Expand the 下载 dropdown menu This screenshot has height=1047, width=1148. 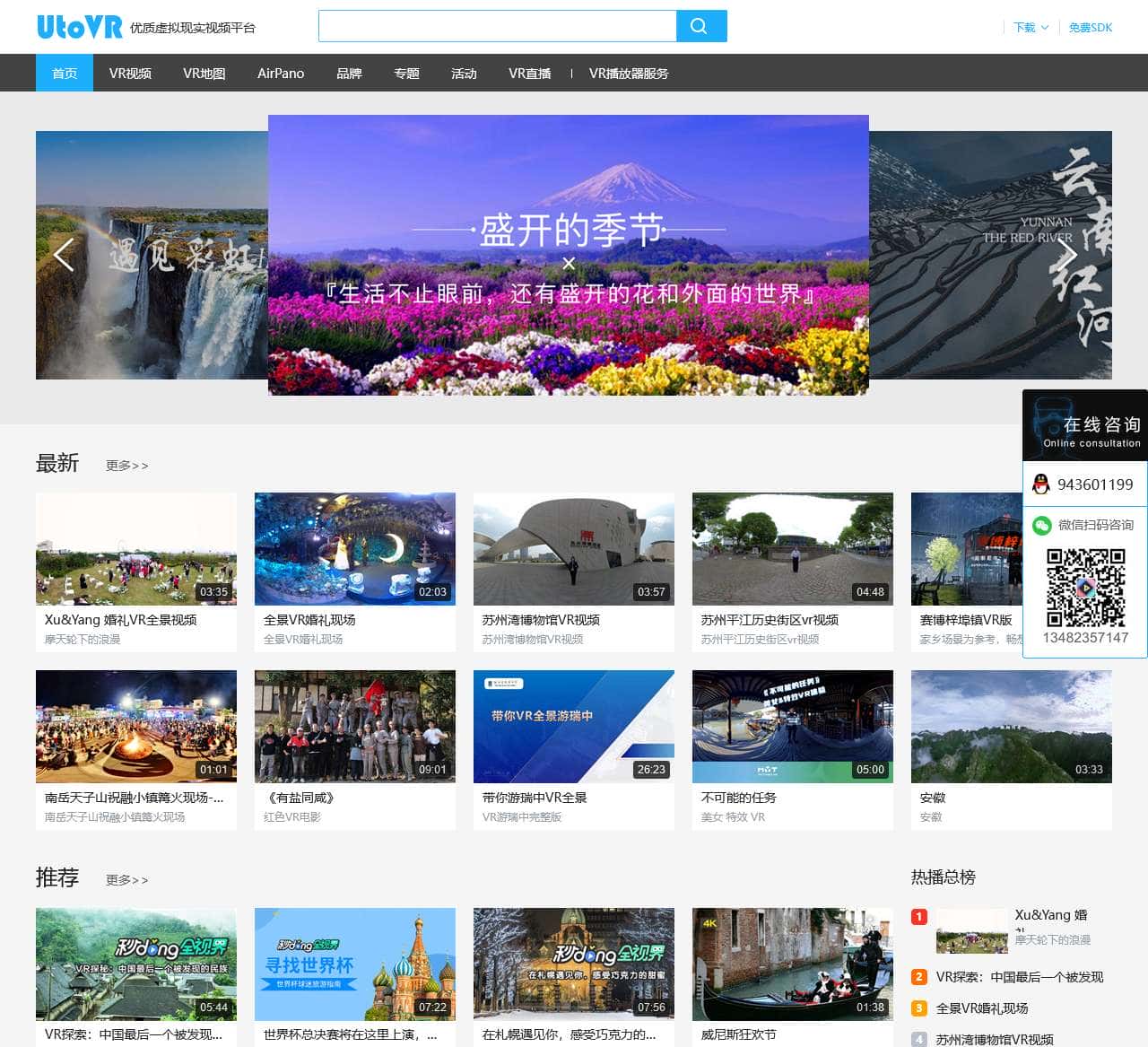coord(1030,28)
